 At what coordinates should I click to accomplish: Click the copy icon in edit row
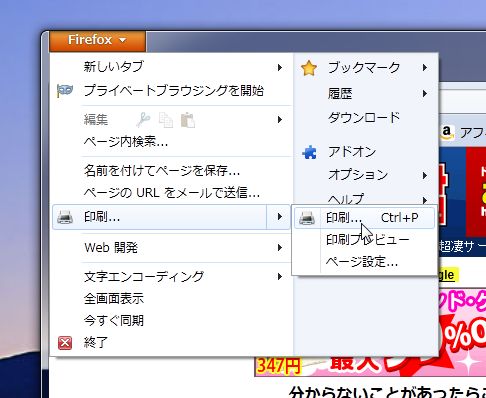166,120
